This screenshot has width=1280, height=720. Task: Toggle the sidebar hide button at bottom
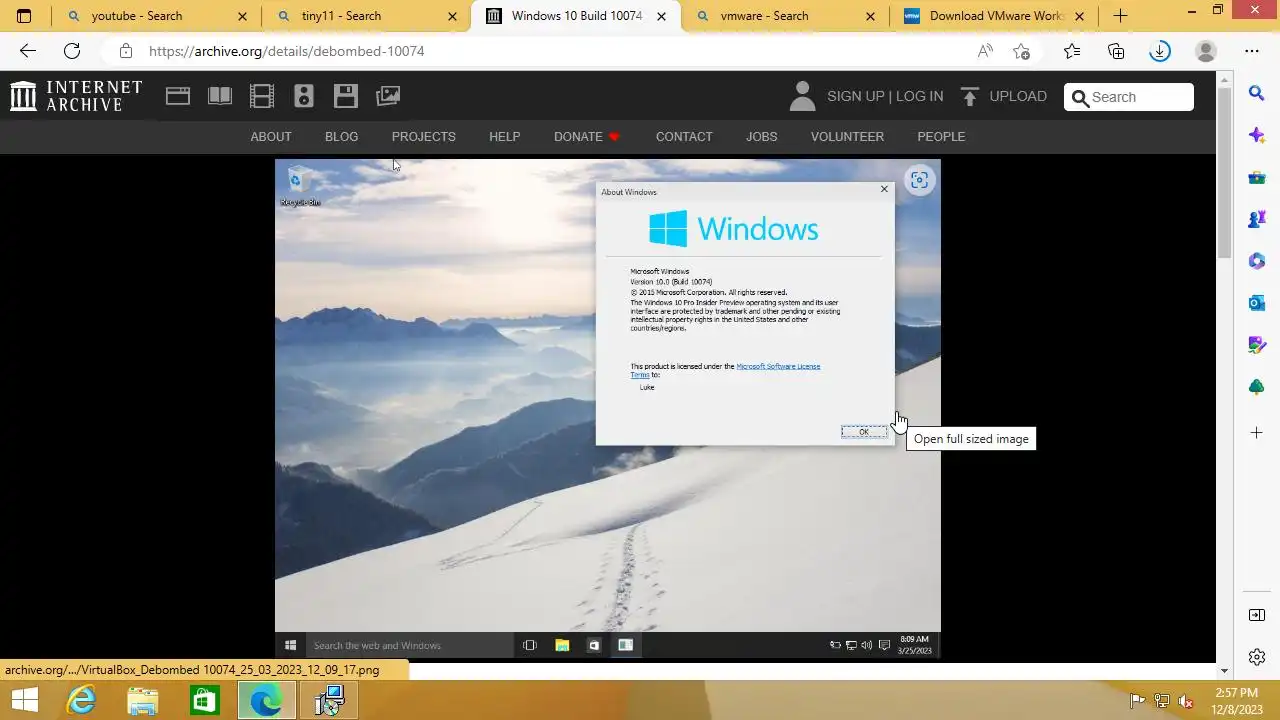(x=1257, y=615)
